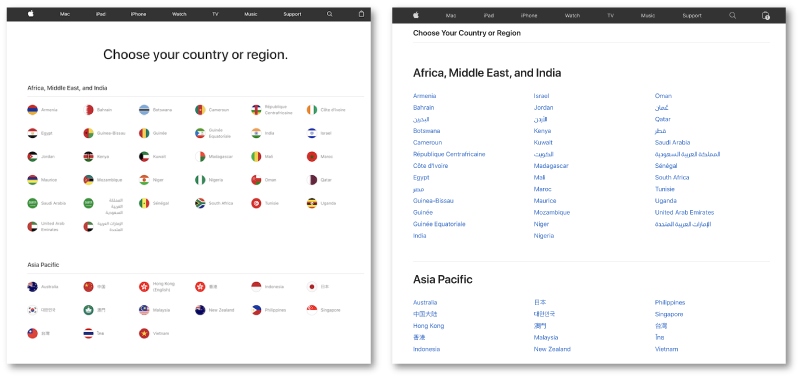The width and height of the screenshot is (800, 377).
Task: Open Support menu in right page navbar
Action: 692,16
